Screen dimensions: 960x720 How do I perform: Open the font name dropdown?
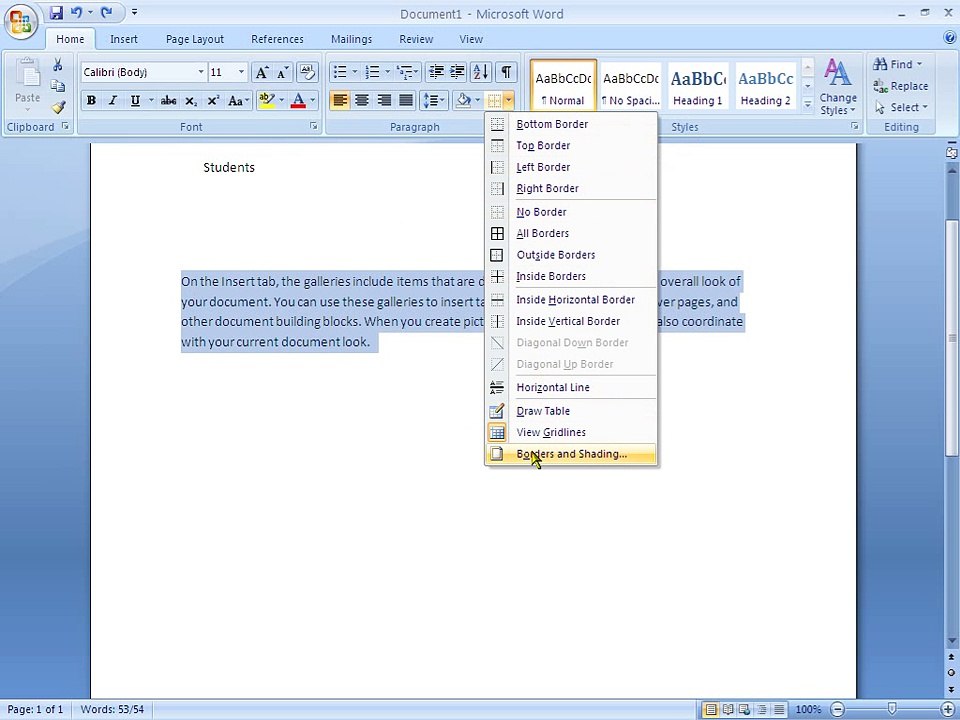pyautogui.click(x=200, y=72)
